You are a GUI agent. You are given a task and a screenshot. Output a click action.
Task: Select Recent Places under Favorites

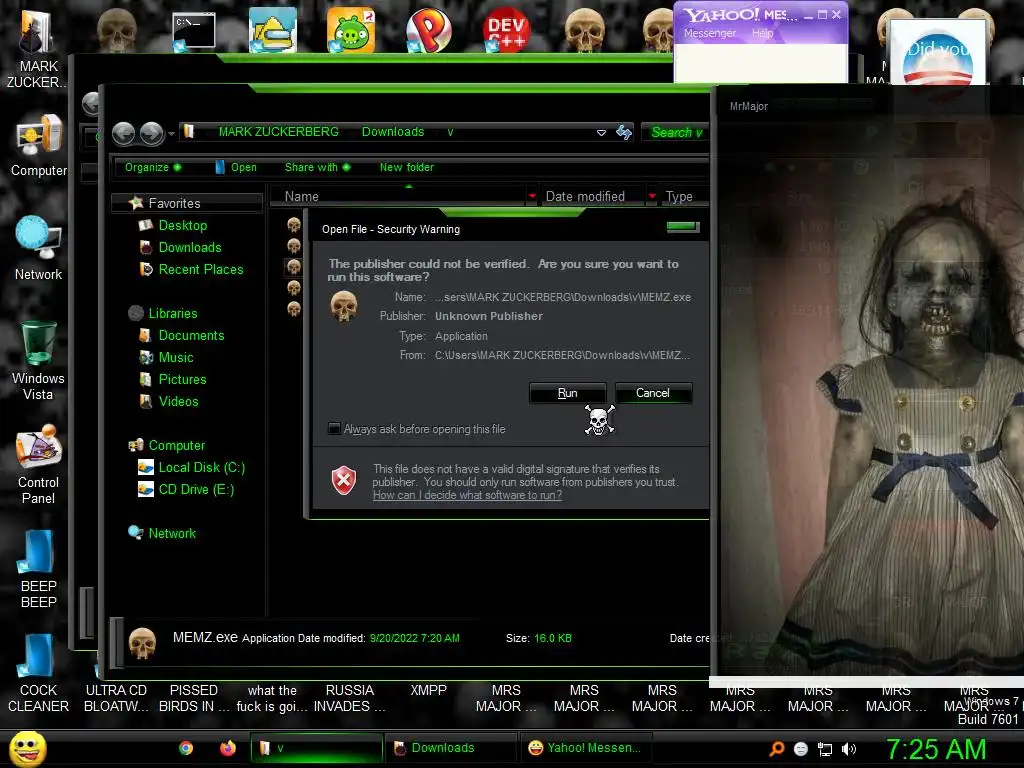[x=200, y=269]
